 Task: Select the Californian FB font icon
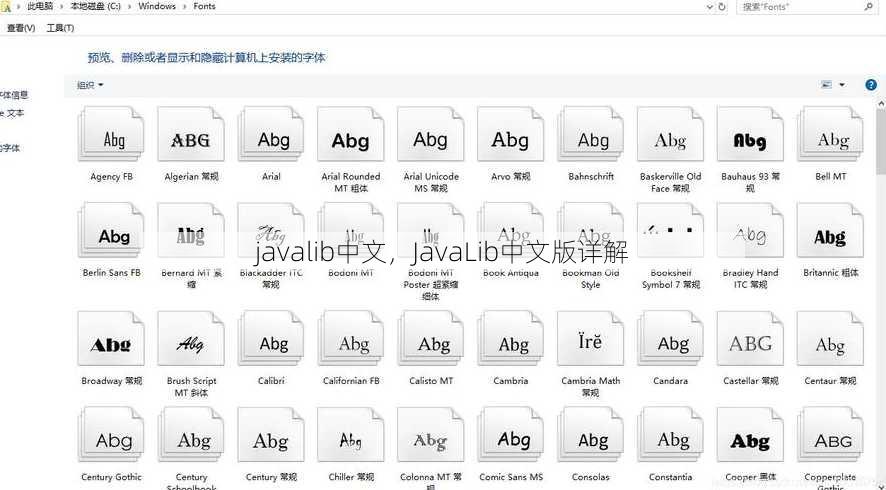coord(351,339)
